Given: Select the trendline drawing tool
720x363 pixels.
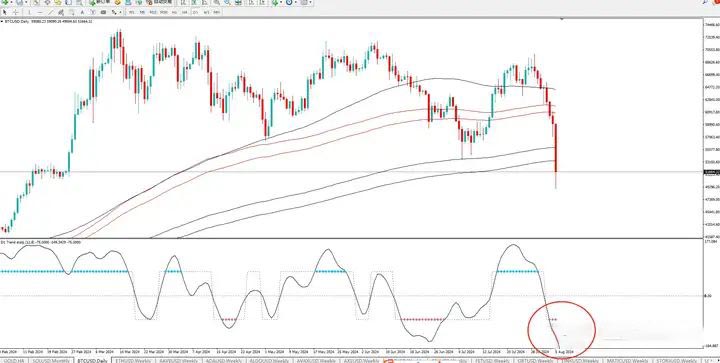Looking at the screenshot, I should pyautogui.click(x=51, y=12).
